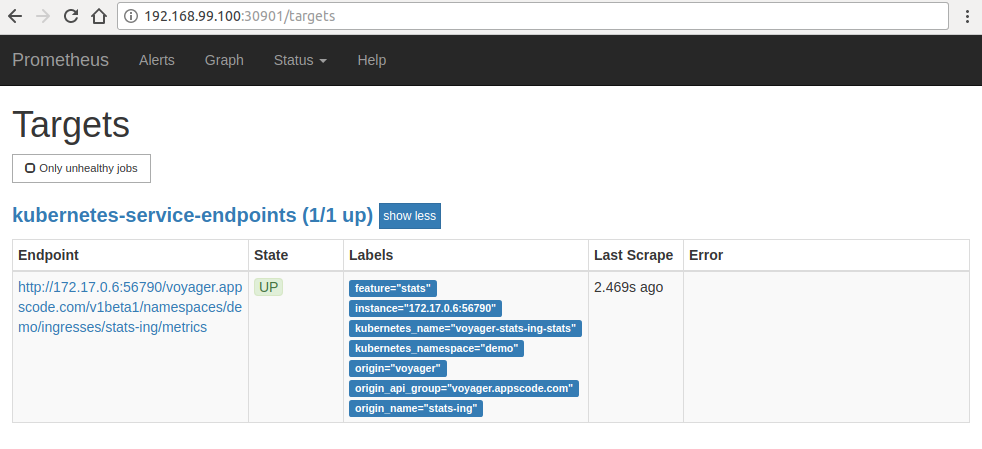
Task: Click the green UP state badge
Action: point(269,287)
